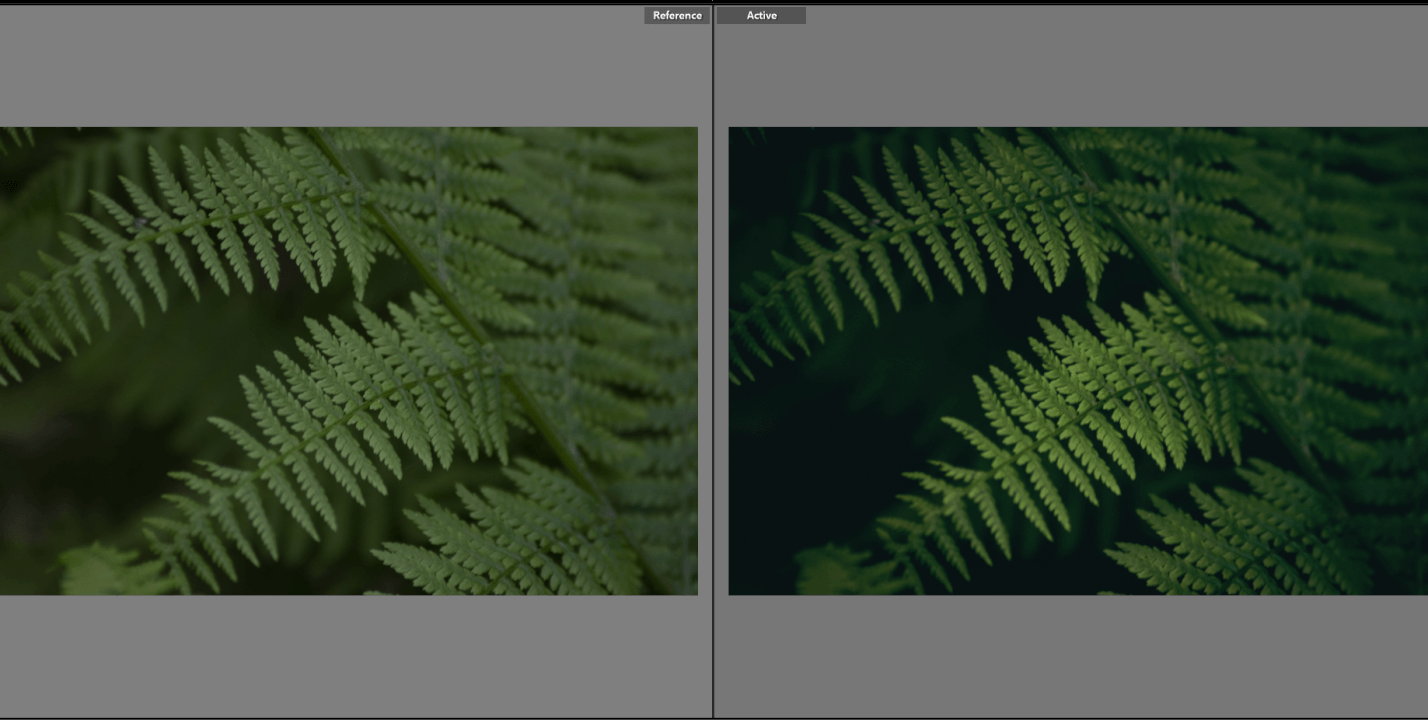Click the top-left corner of Active photo
1428x720 pixels.
[732, 131]
